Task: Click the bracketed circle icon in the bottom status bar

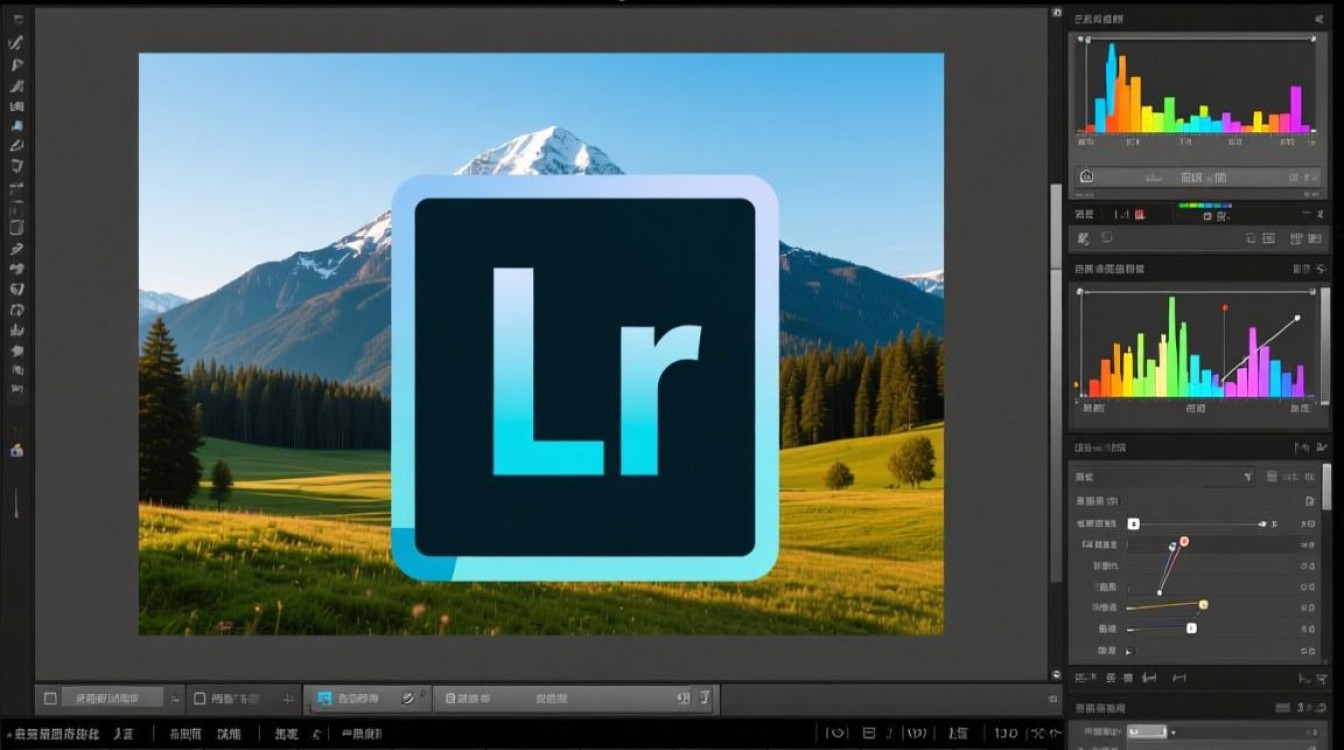Action: pyautogui.click(x=836, y=734)
